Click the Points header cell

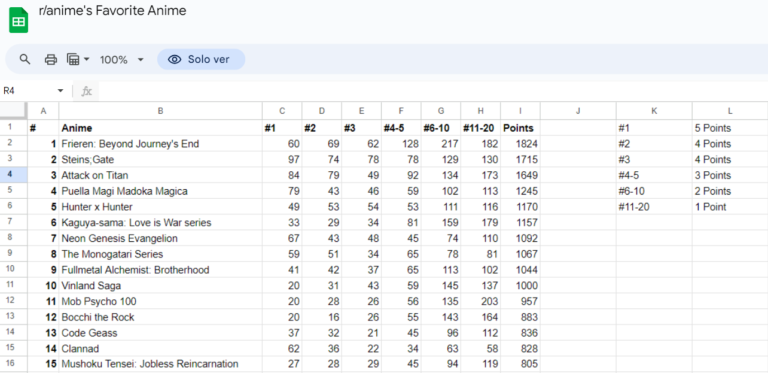point(520,128)
